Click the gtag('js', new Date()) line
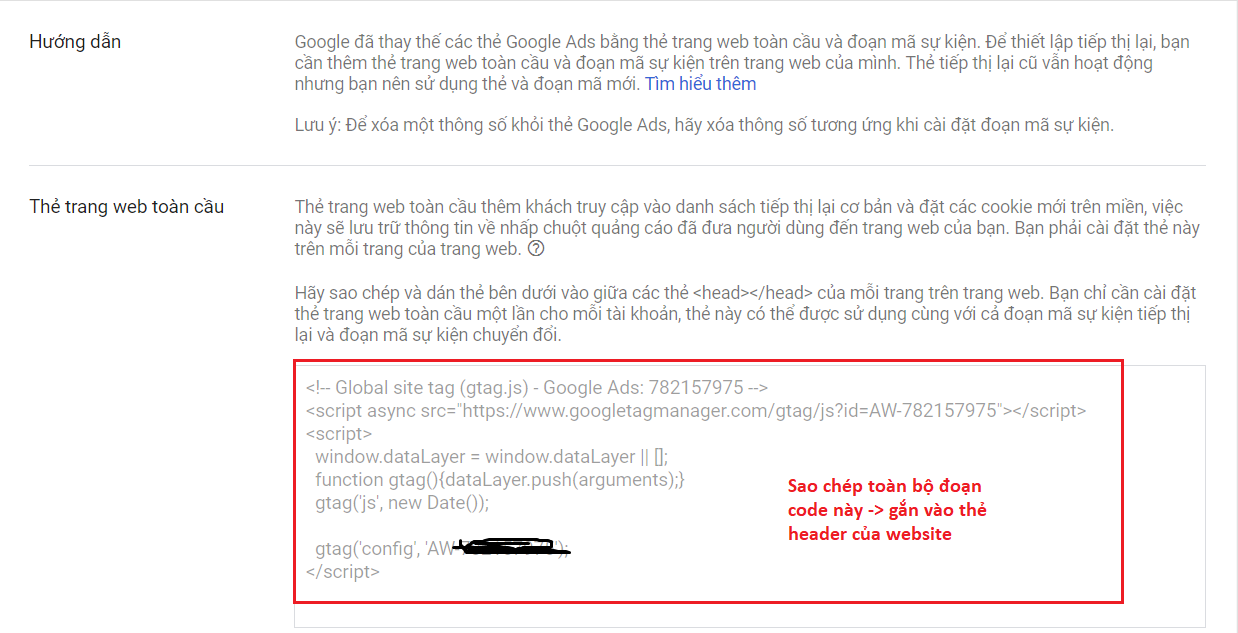Screen dimensions: 1238x633 tap(401, 503)
